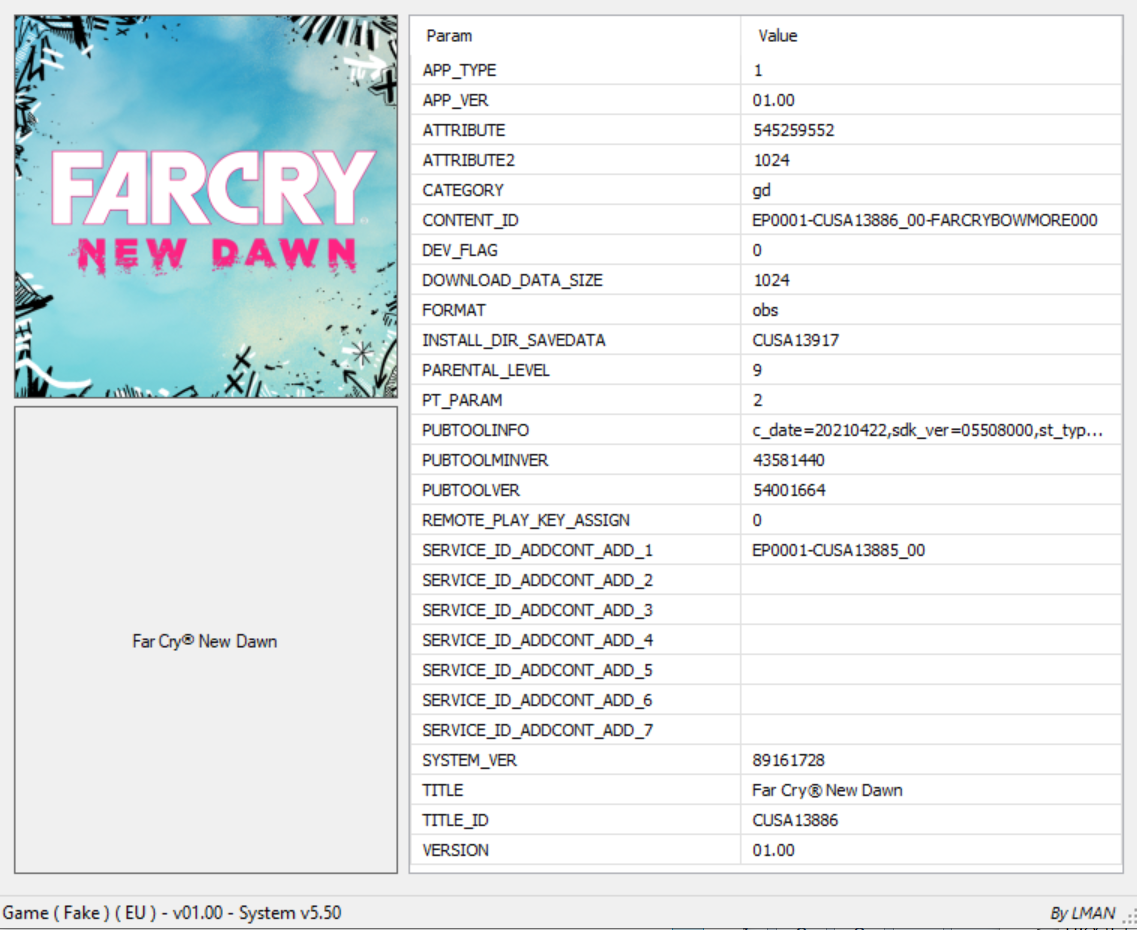Click the ATTRIBUTE value 545259552

[793, 130]
